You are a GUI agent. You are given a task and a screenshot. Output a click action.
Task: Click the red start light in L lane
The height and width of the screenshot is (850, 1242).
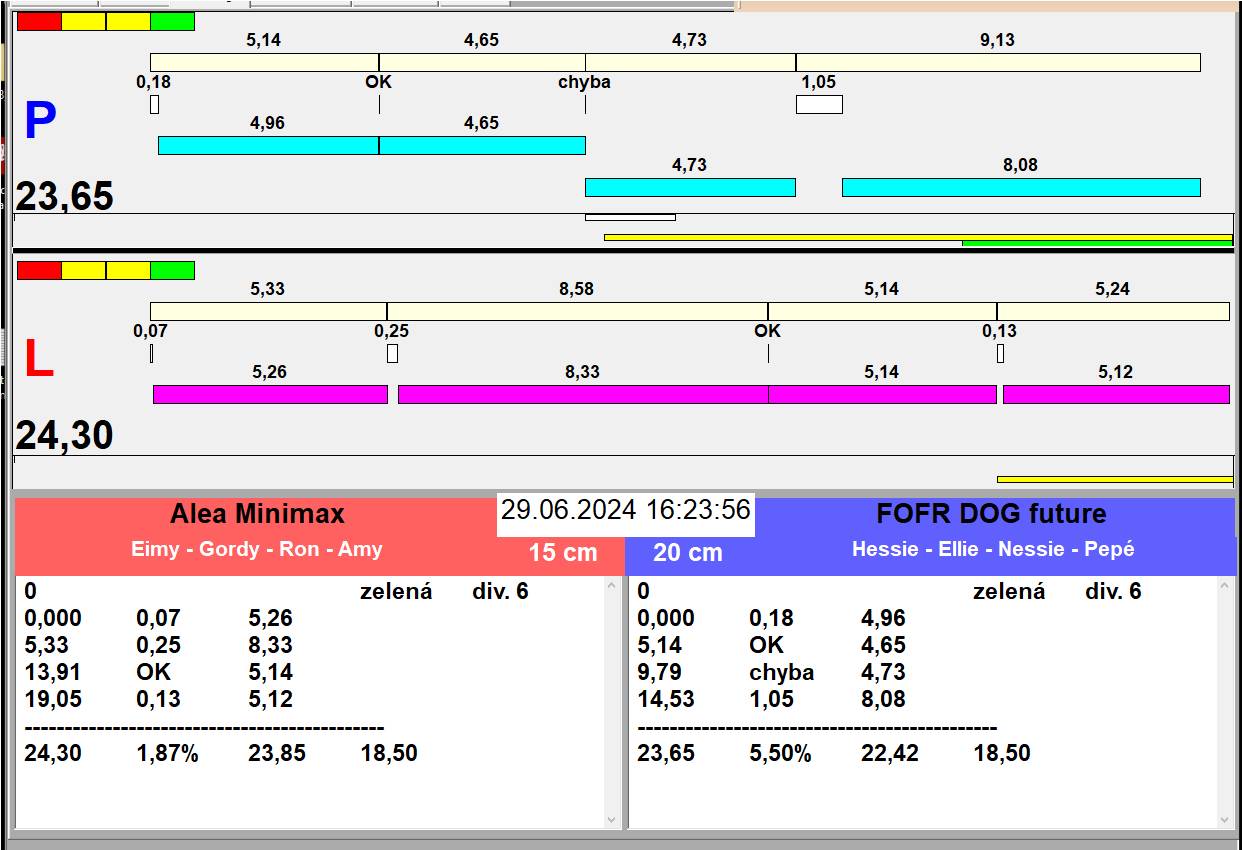click(x=39, y=270)
